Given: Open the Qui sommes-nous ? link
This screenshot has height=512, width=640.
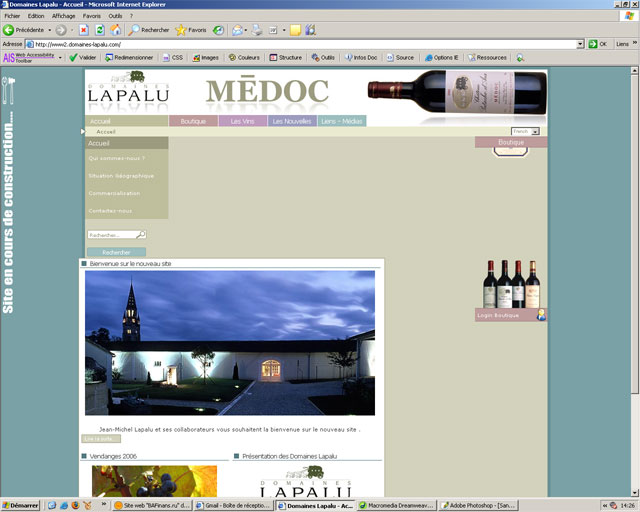Looking at the screenshot, I should (x=117, y=158).
